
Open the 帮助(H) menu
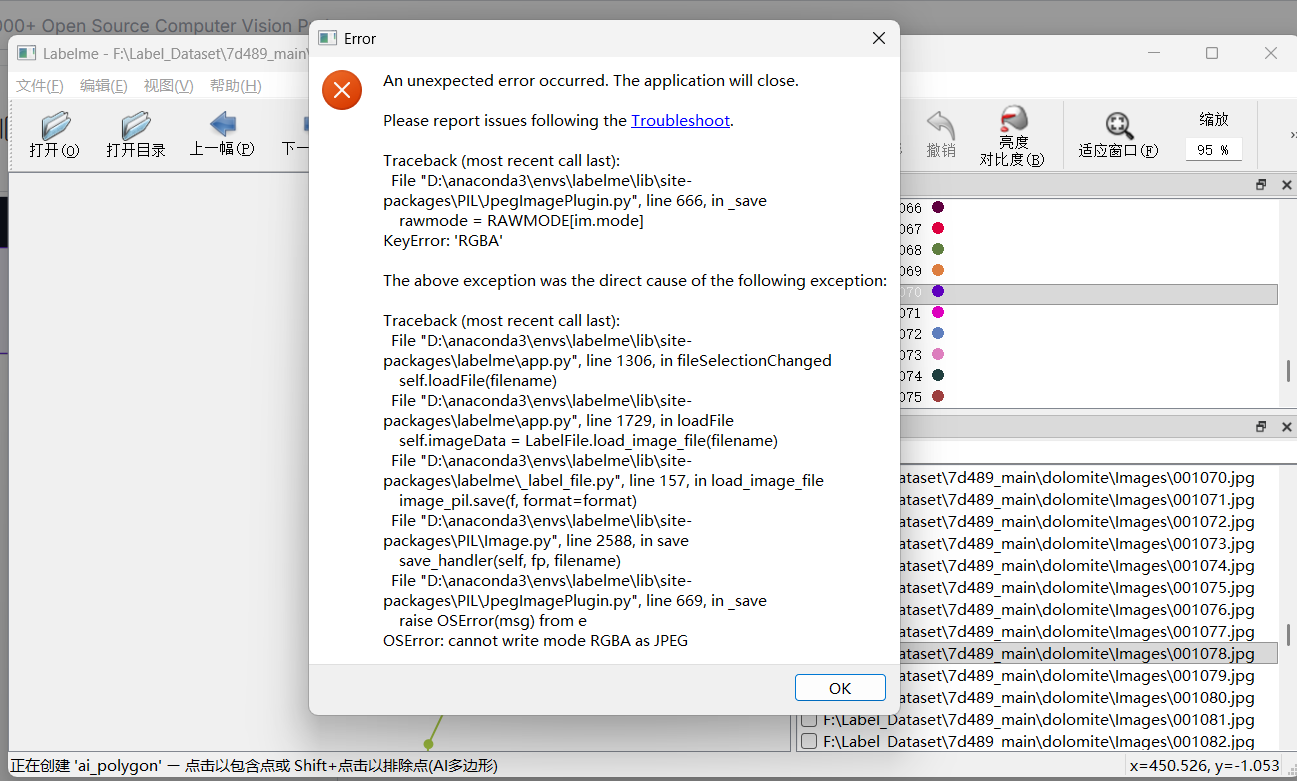click(236, 86)
